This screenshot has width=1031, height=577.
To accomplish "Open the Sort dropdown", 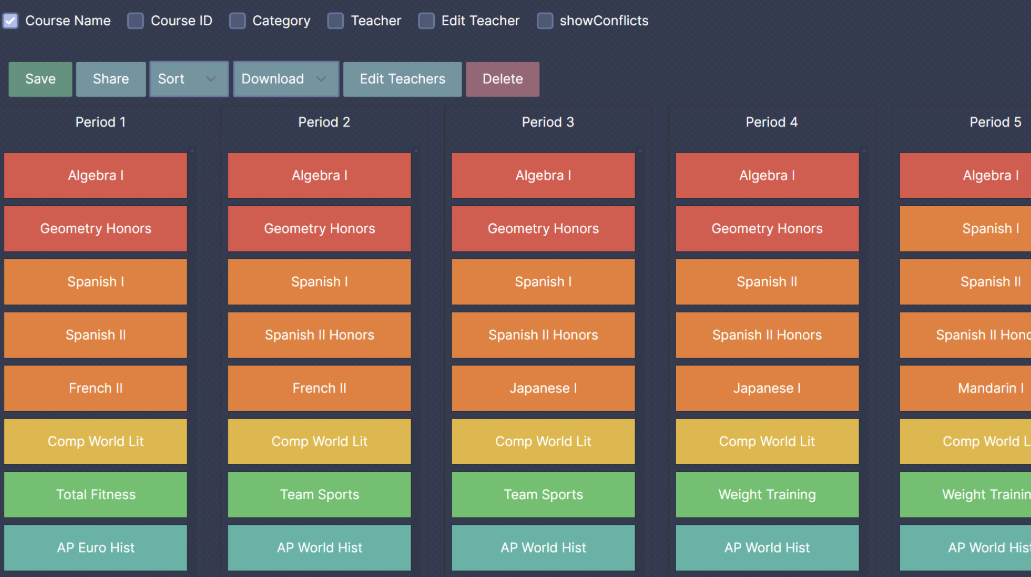I will click(x=189, y=79).
